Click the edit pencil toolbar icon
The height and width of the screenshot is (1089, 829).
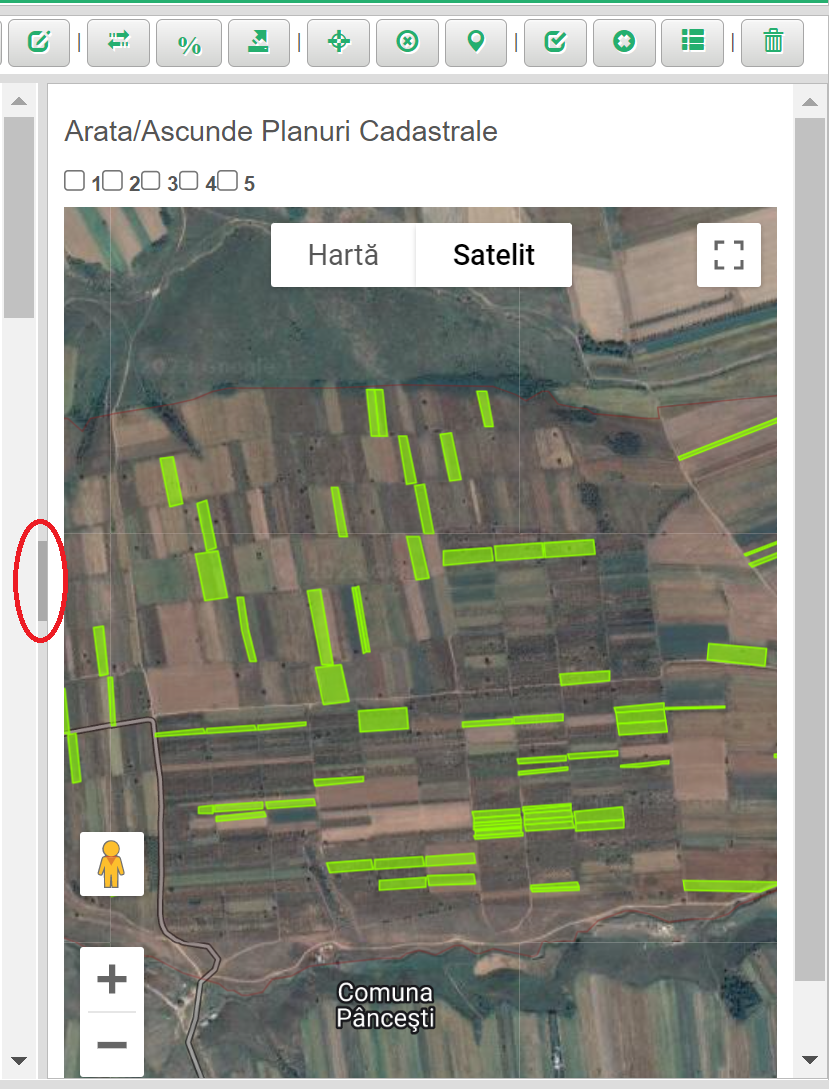38,42
